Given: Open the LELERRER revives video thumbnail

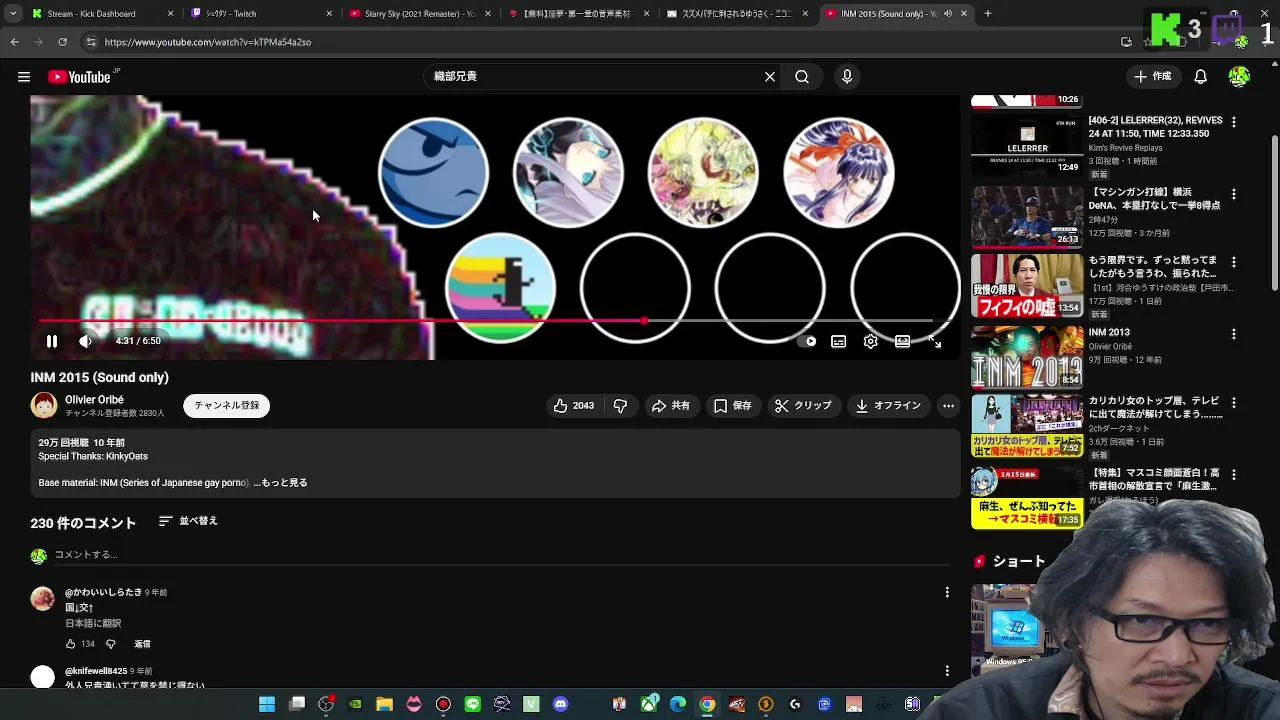Looking at the screenshot, I should pos(1027,145).
